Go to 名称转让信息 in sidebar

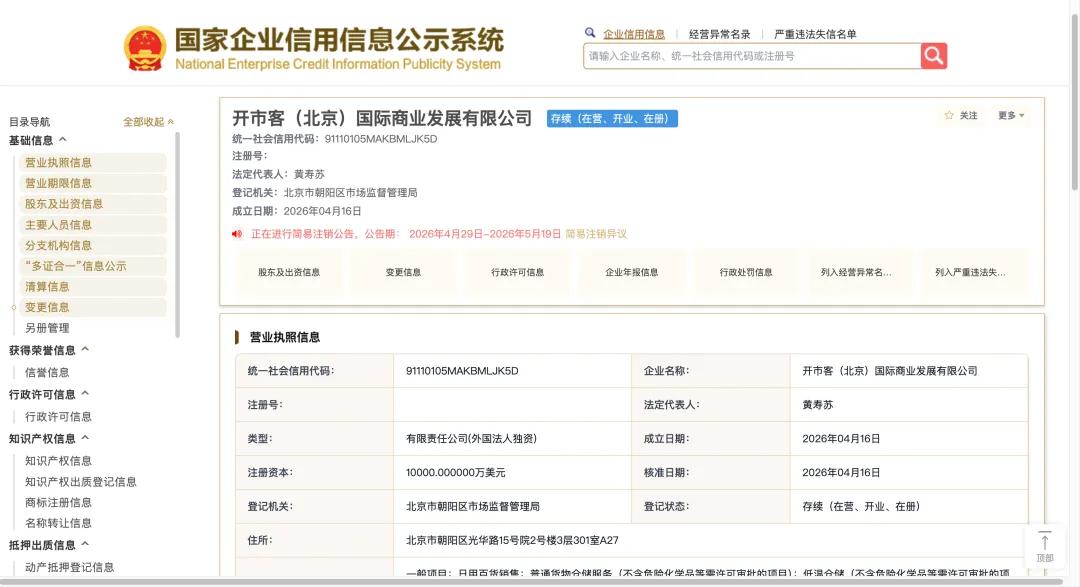[x=58, y=523]
